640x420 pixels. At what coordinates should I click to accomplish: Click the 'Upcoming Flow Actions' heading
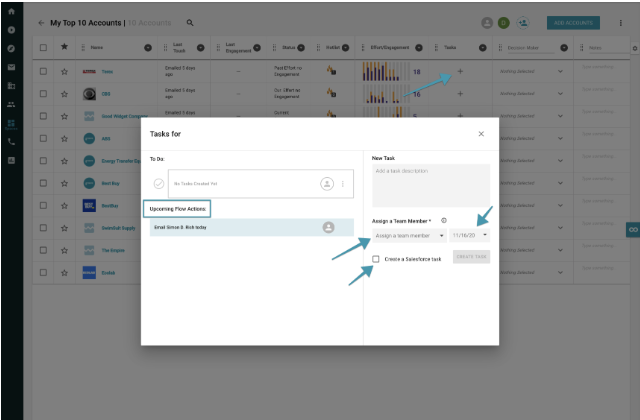click(177, 209)
